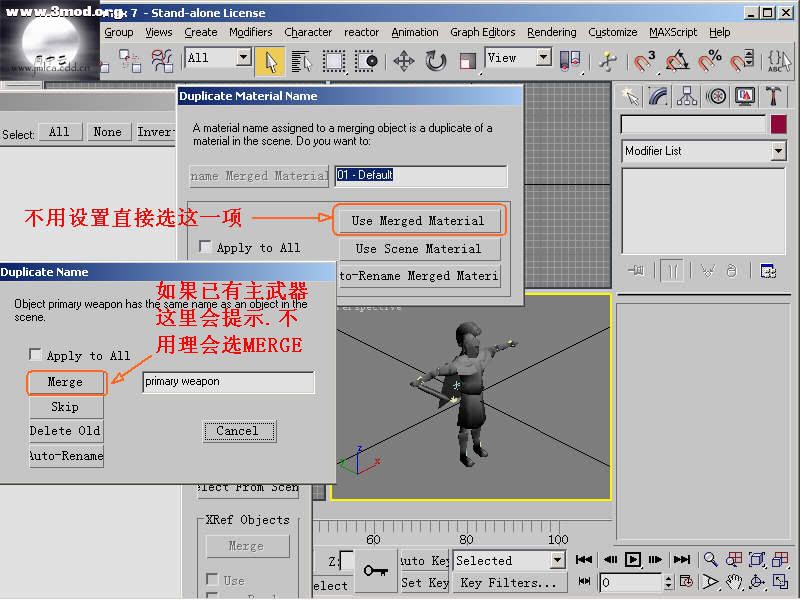800x600 pixels.
Task: Open the Graph Editors menu
Action: coord(482,32)
